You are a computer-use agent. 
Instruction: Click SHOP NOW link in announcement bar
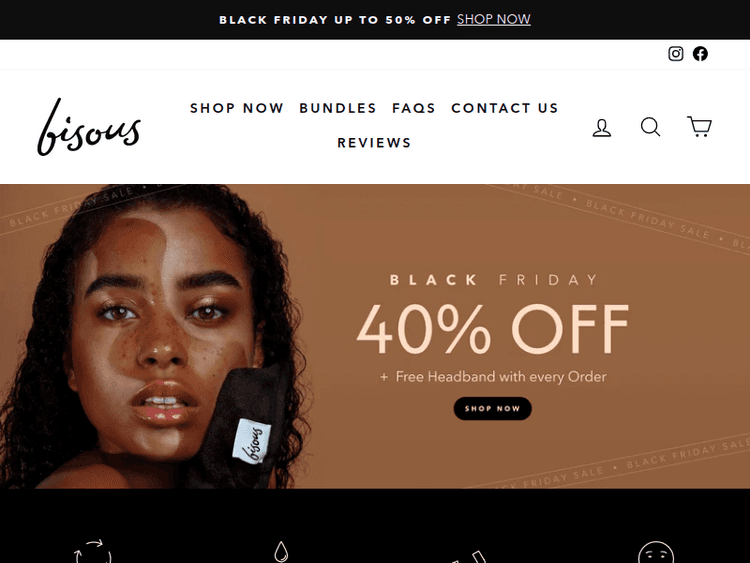pos(494,19)
